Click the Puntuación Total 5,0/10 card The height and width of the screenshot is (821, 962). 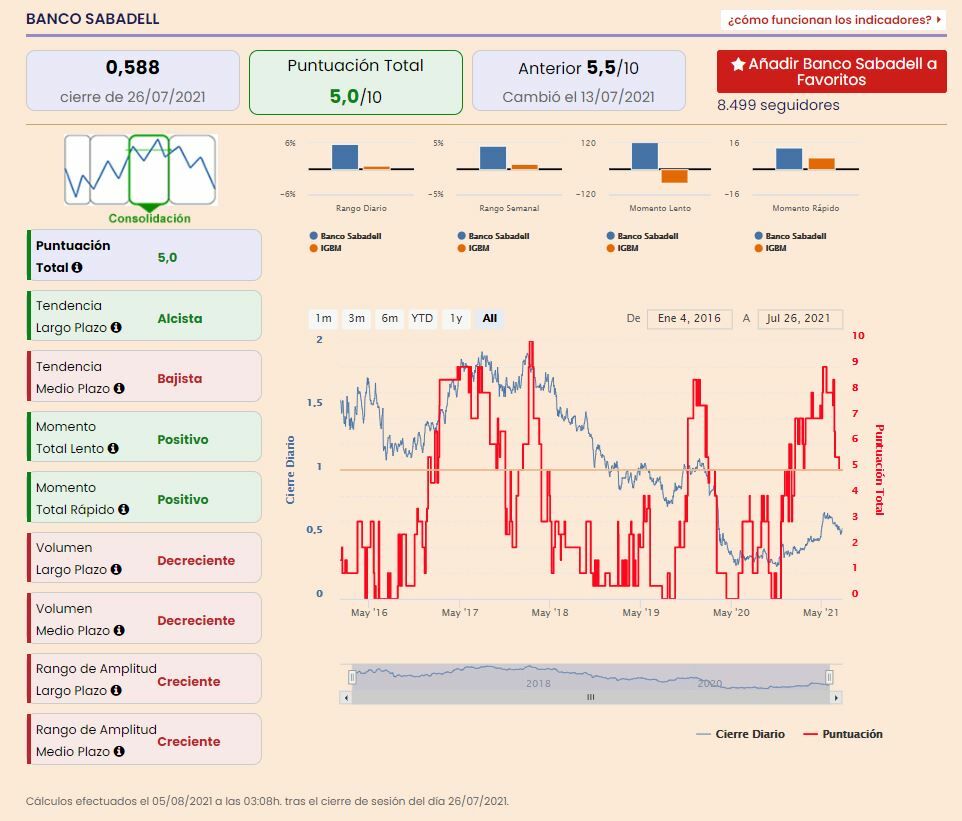tap(356, 82)
